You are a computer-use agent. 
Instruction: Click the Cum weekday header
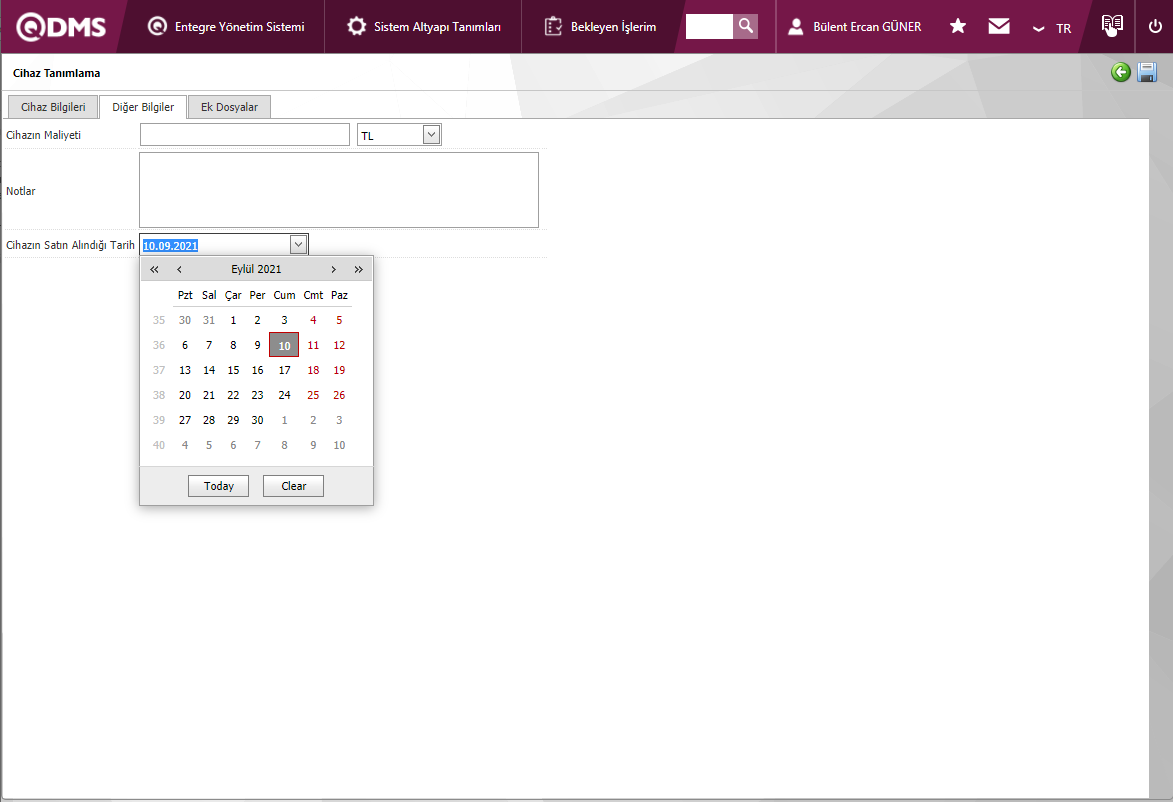click(x=284, y=296)
